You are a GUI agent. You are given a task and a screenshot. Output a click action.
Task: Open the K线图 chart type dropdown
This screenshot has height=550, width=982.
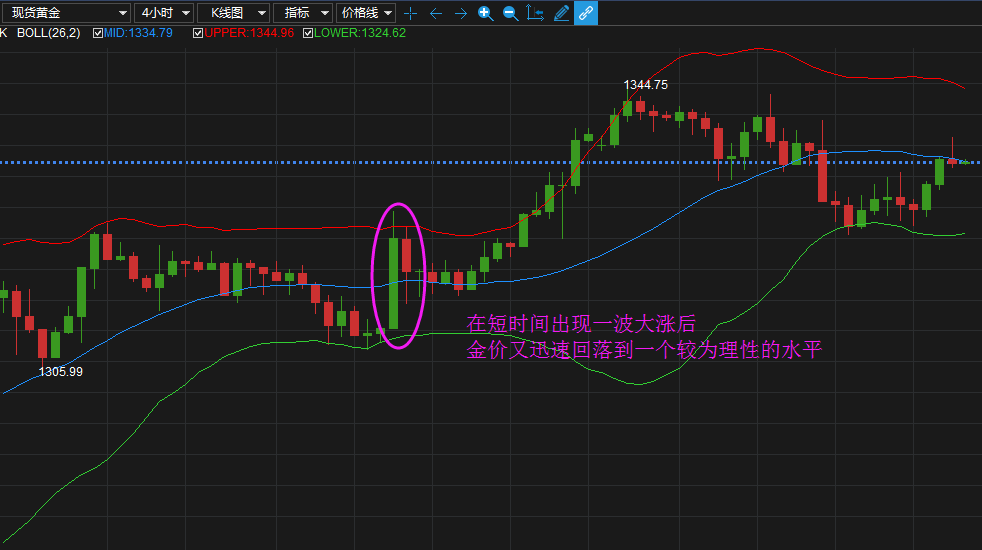234,13
